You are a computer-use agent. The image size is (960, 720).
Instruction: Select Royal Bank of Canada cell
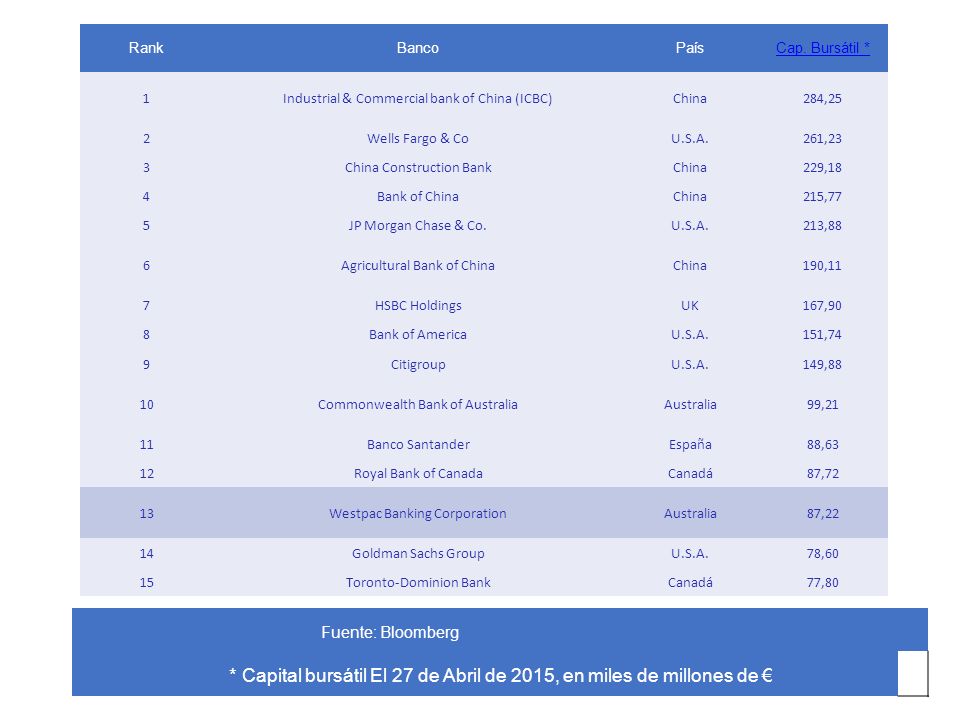(x=418, y=473)
